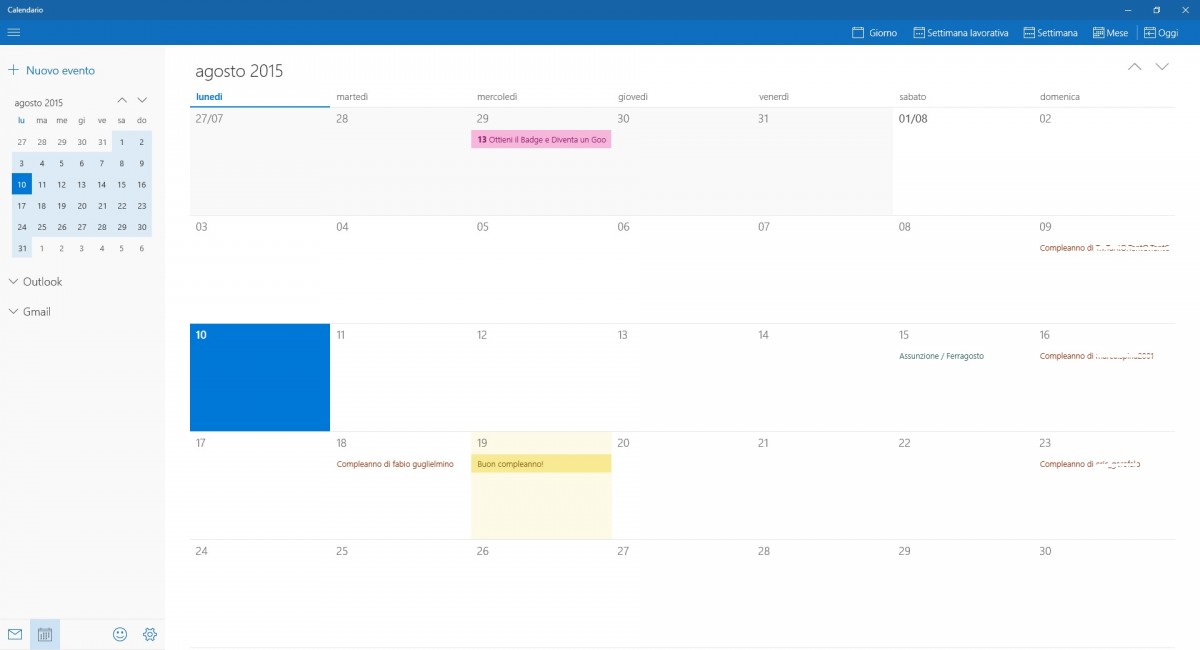Click the calendar icon in bottom bar
The image size is (1200, 650).
tap(45, 634)
